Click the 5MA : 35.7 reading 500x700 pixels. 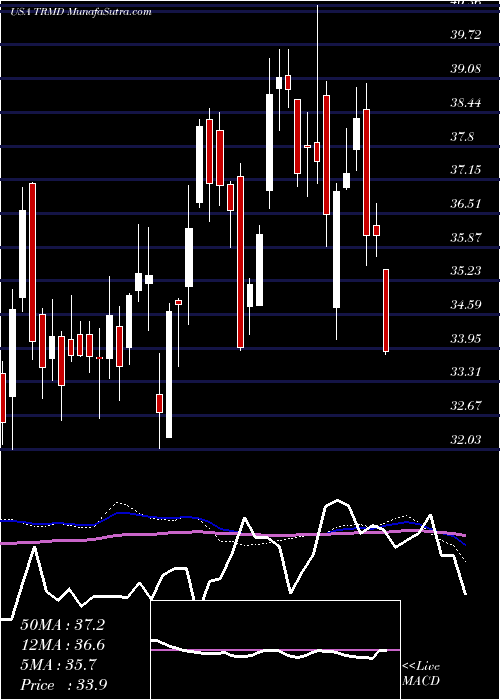tap(58, 665)
